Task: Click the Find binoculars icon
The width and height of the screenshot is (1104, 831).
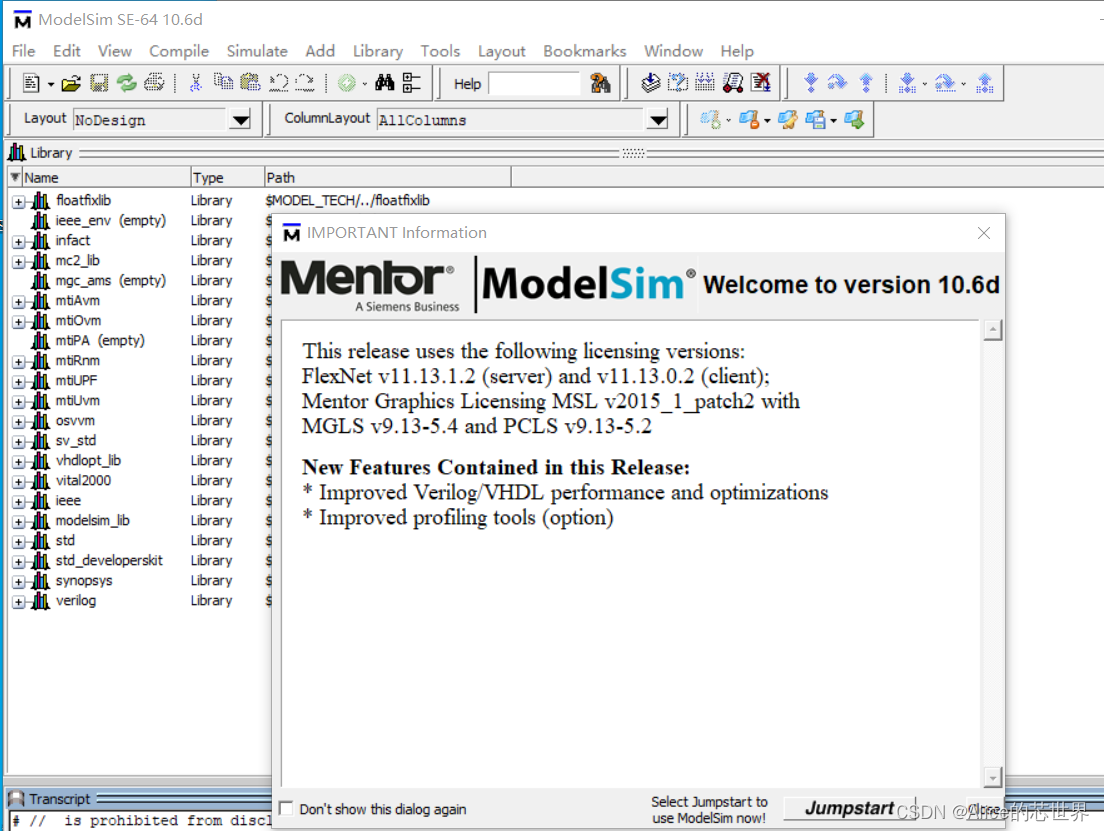Action: tap(384, 83)
